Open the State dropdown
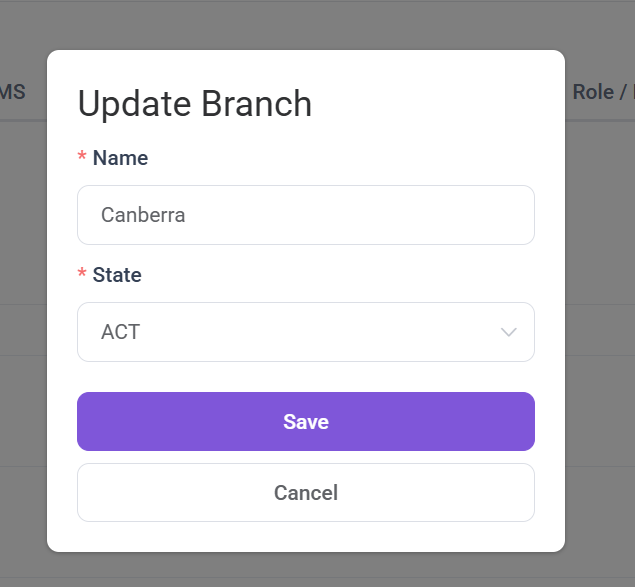Screen dimensions: 635x587 [305, 332]
